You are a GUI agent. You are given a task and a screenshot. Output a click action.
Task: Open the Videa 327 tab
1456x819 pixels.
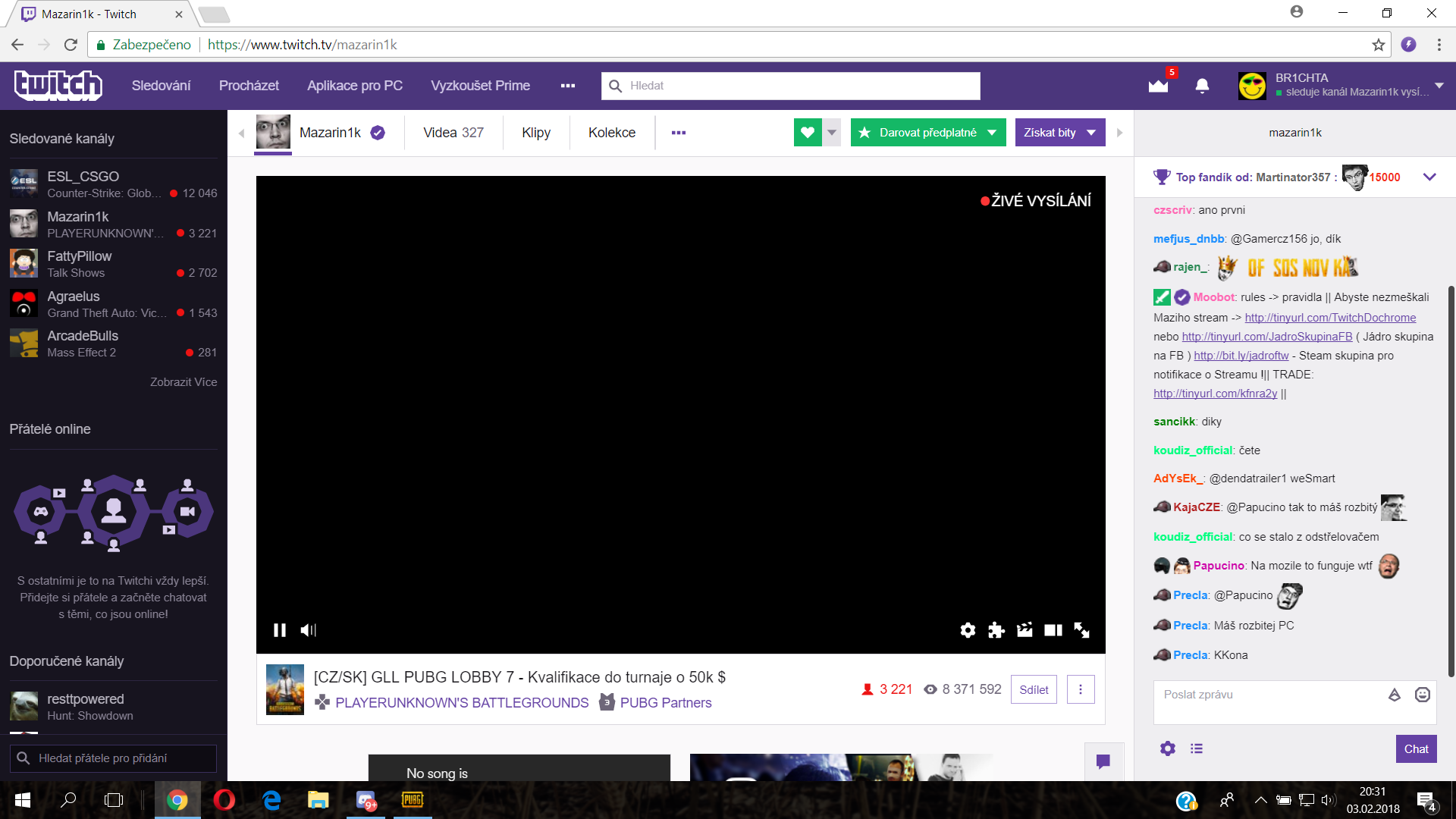[453, 133]
